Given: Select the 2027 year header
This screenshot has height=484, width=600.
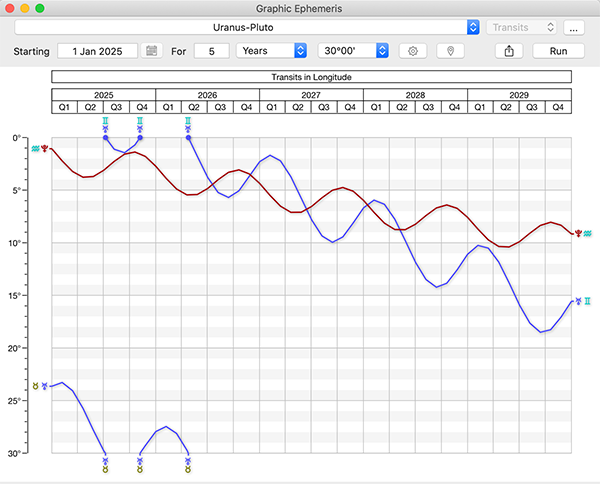Looking at the screenshot, I should tap(311, 95).
